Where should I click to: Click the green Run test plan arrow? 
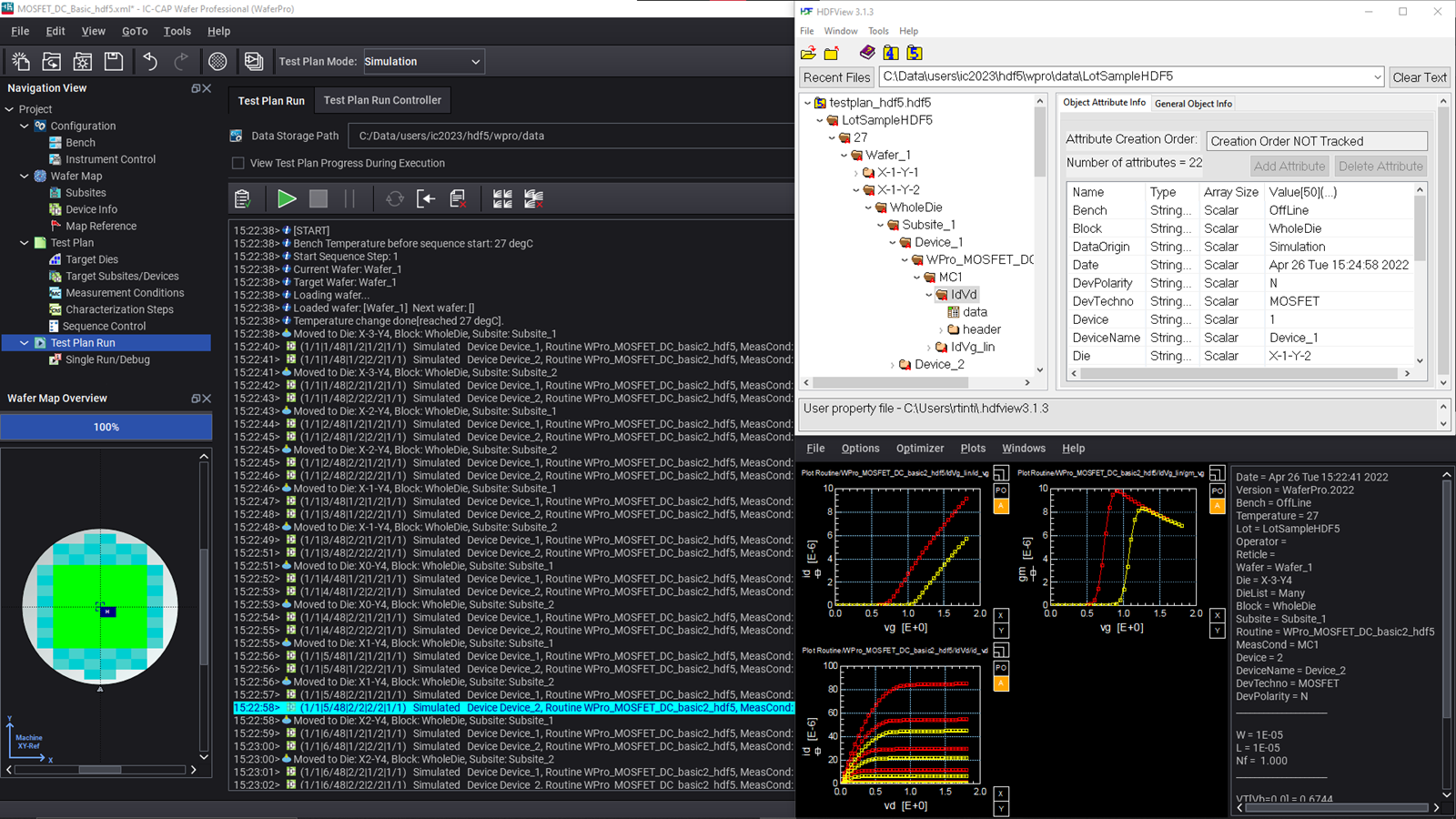pos(287,198)
